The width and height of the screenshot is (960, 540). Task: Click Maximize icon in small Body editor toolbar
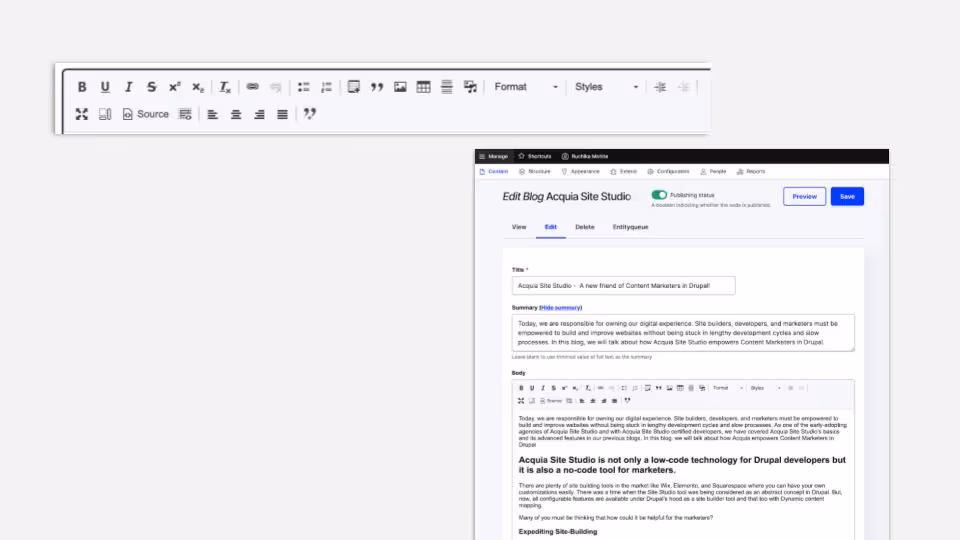(x=521, y=401)
